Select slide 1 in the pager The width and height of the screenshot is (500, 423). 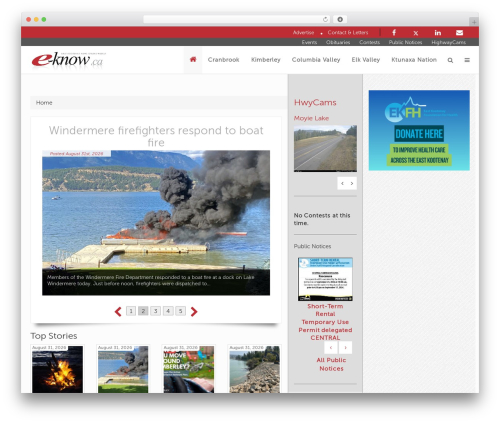(131, 311)
